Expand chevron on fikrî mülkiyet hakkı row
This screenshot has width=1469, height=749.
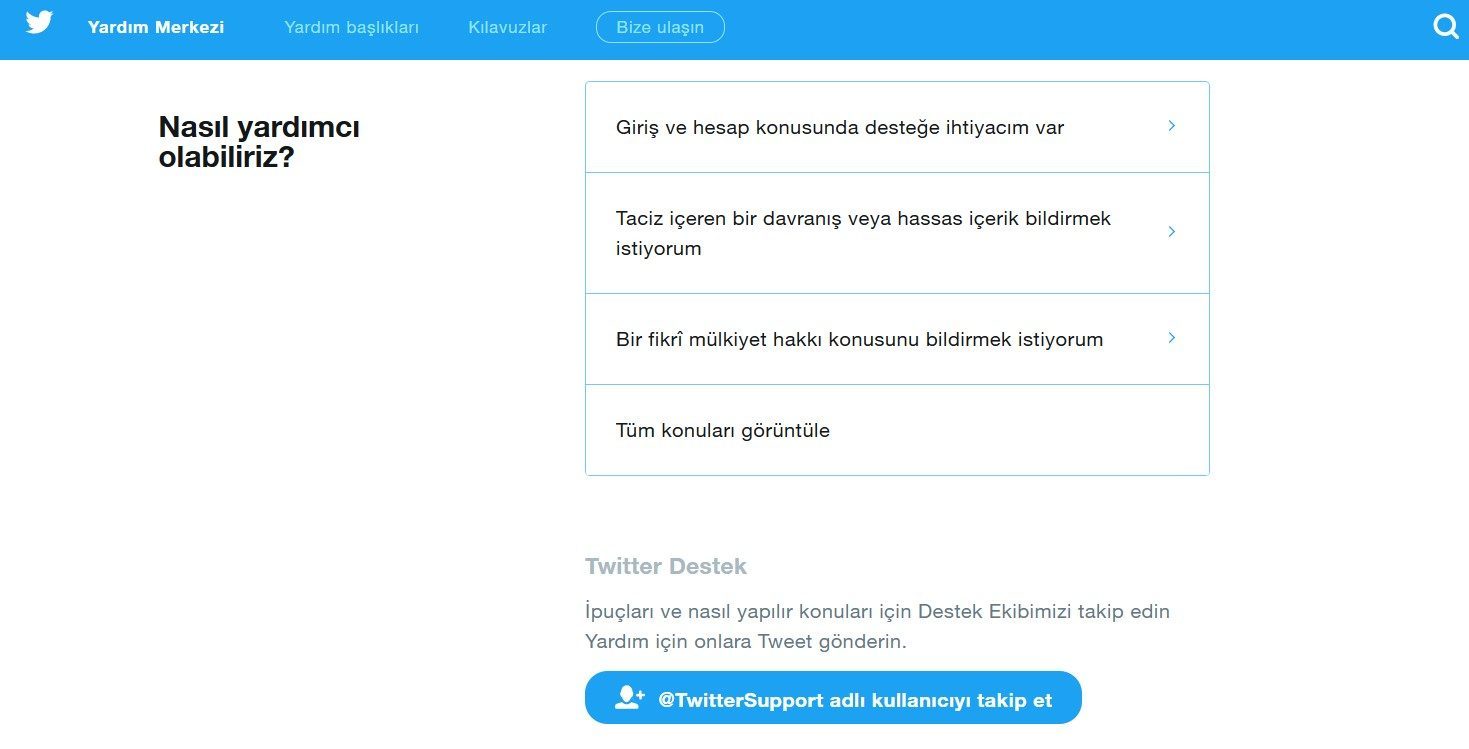(x=1172, y=338)
